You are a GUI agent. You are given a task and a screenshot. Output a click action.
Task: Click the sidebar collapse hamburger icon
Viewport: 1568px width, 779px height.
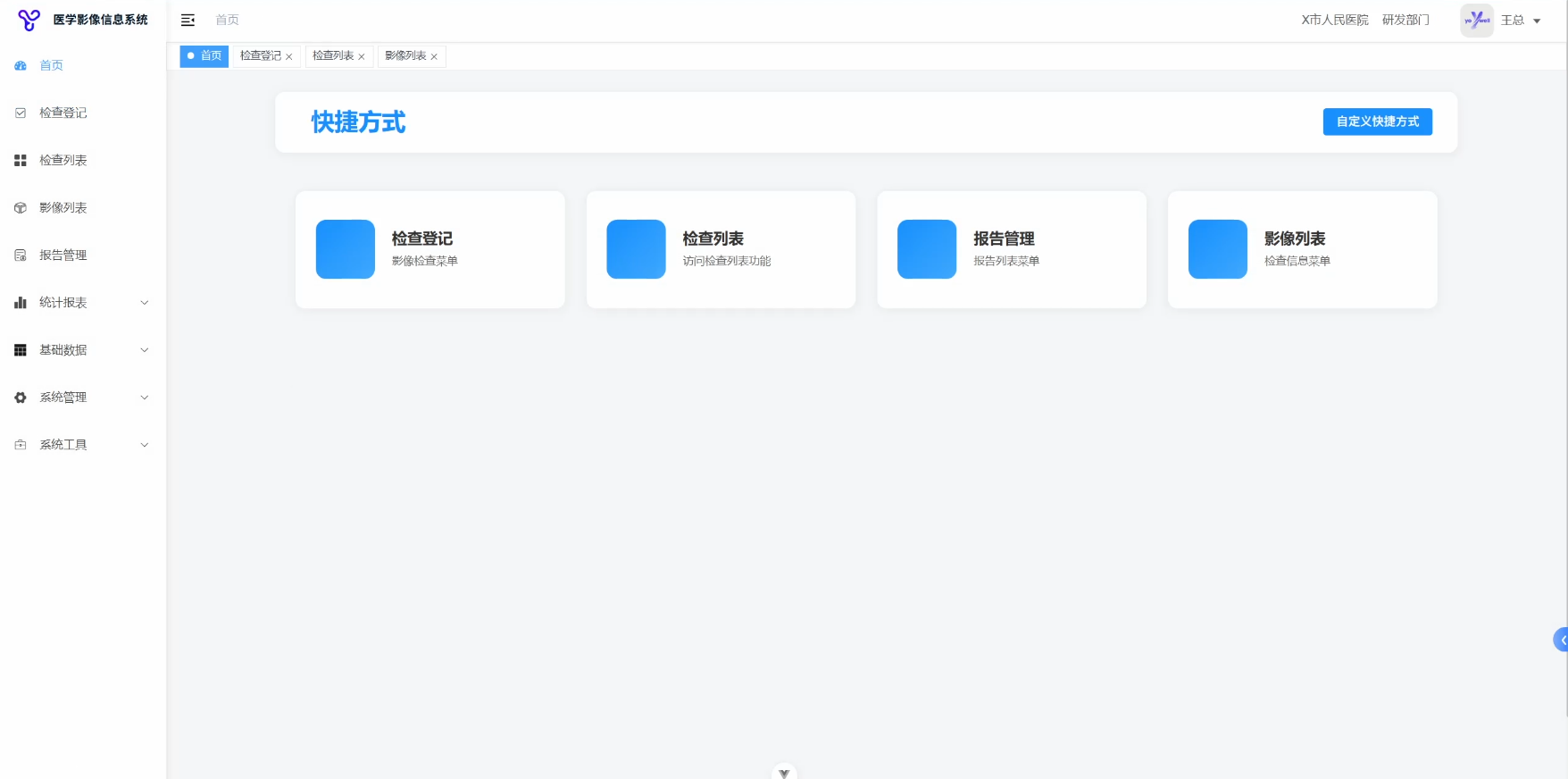[x=188, y=20]
